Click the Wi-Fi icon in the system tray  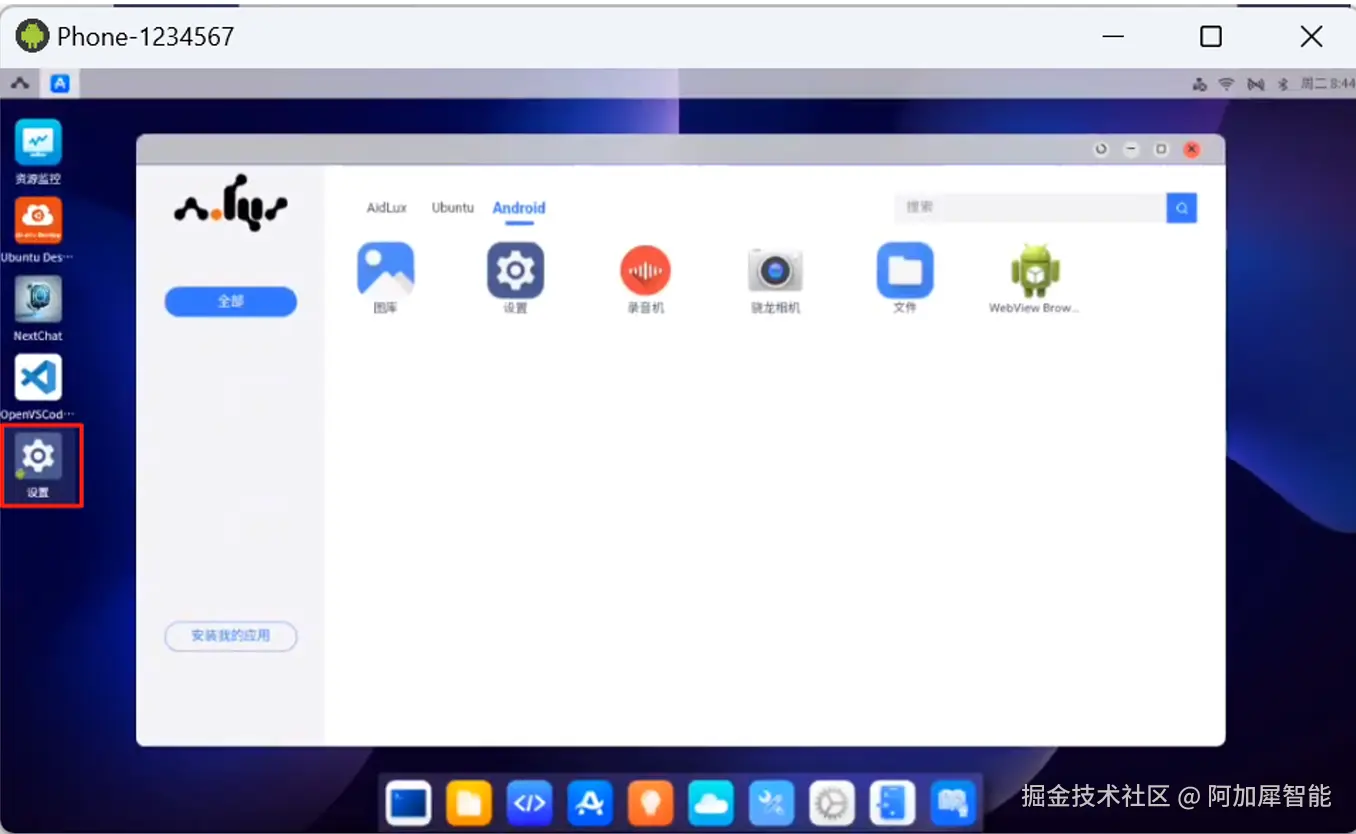tap(1226, 85)
